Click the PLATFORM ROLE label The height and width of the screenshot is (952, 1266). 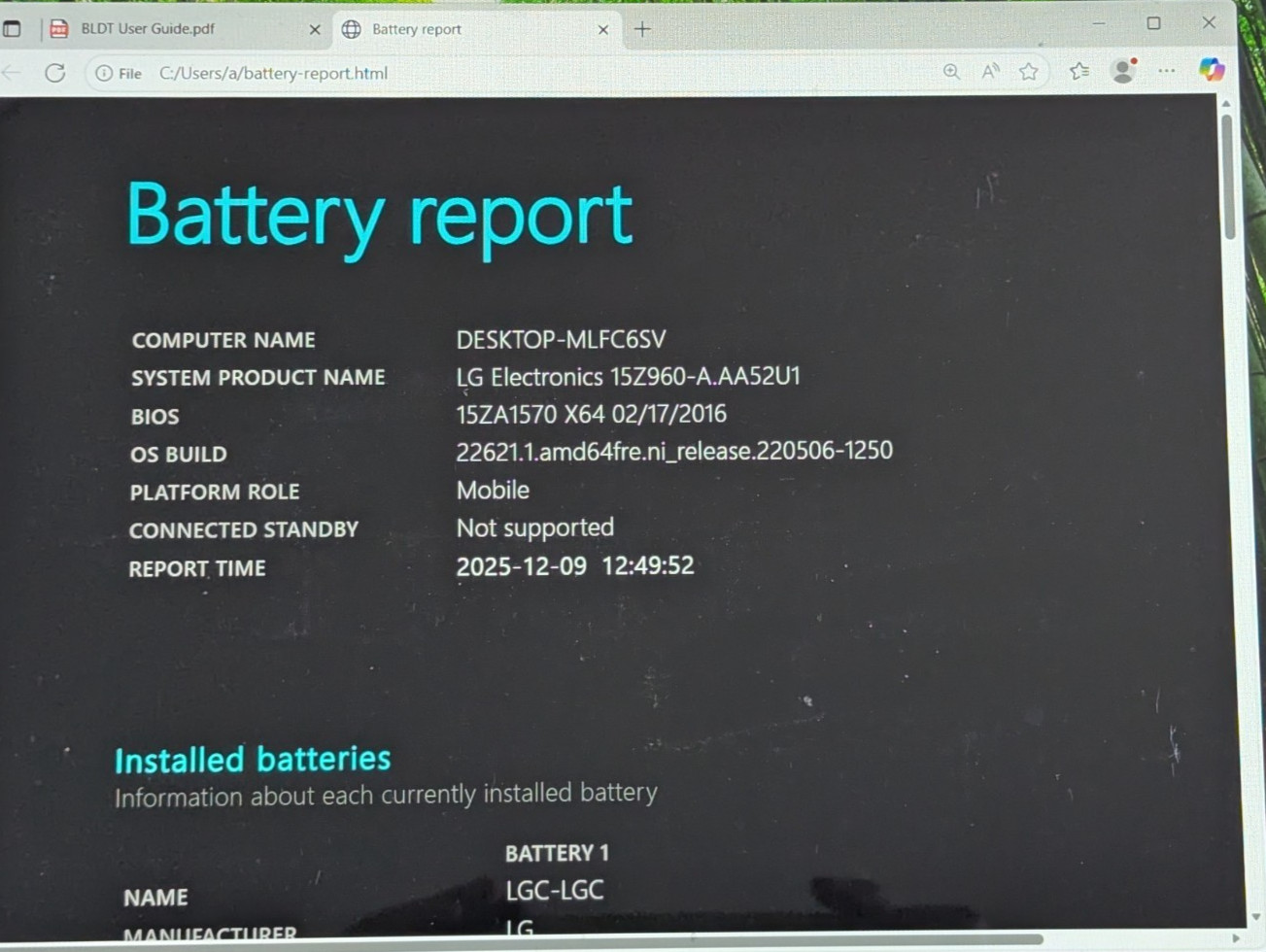pyautogui.click(x=215, y=492)
